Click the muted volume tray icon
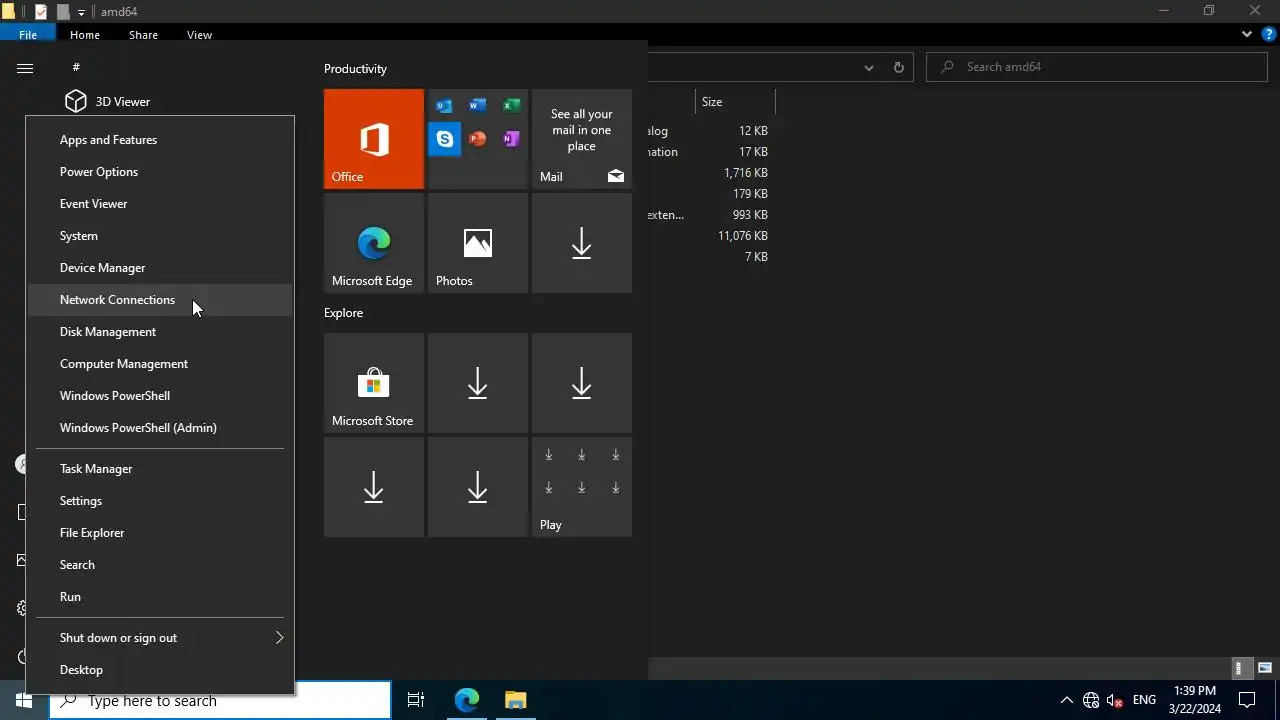Image resolution: width=1280 pixels, height=720 pixels. tap(1115, 700)
